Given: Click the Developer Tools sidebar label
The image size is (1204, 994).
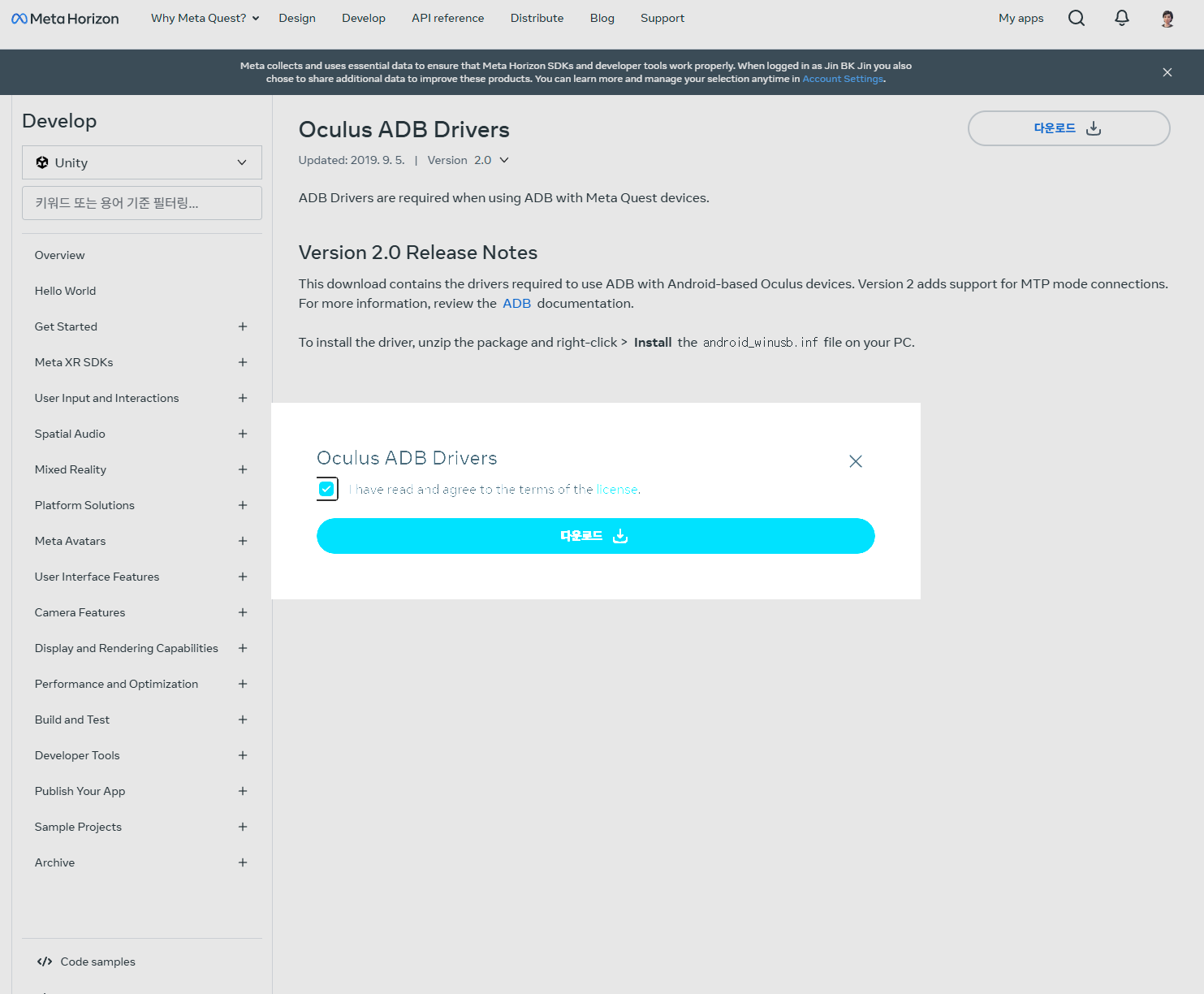Looking at the screenshot, I should 77,755.
